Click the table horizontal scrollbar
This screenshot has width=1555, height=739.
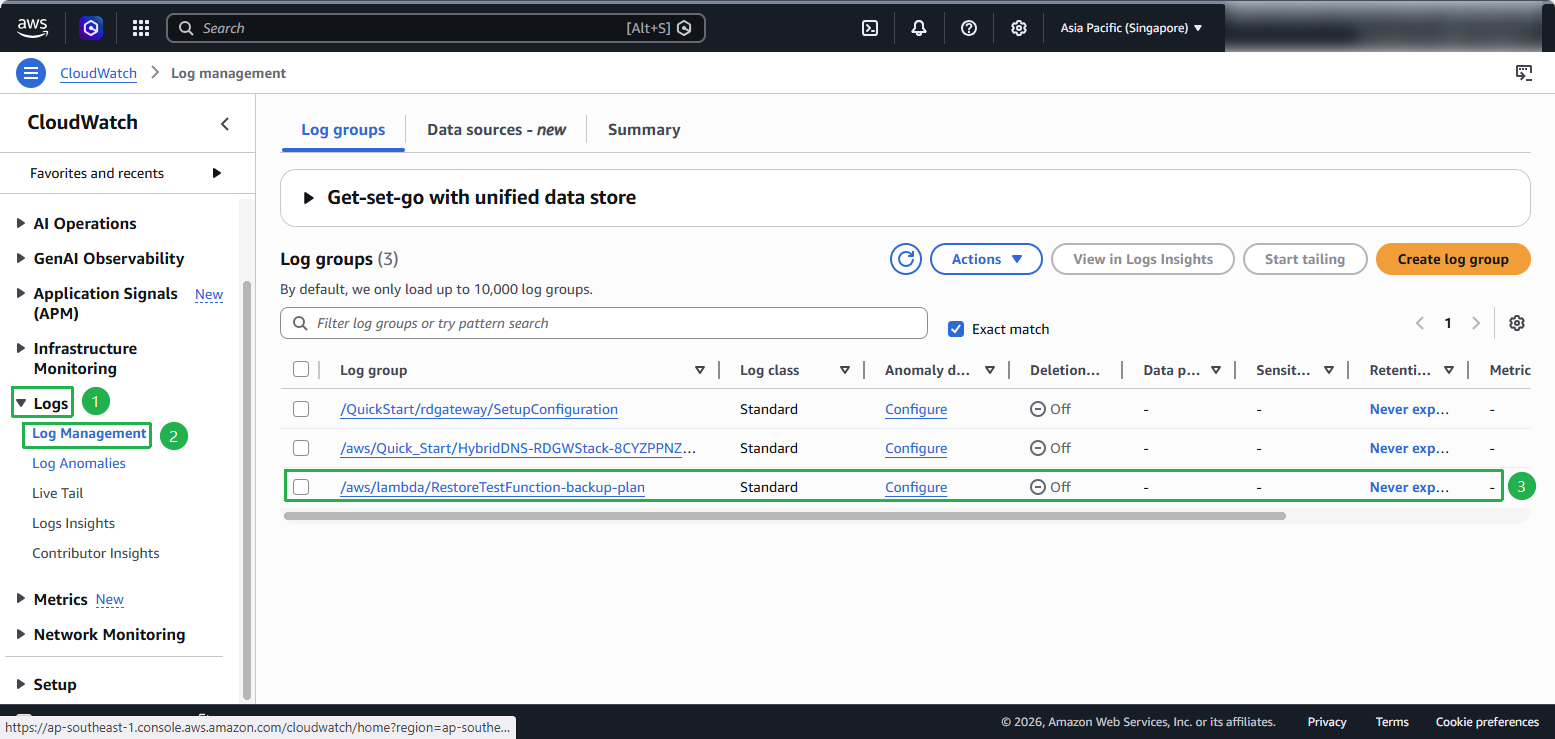coord(784,516)
